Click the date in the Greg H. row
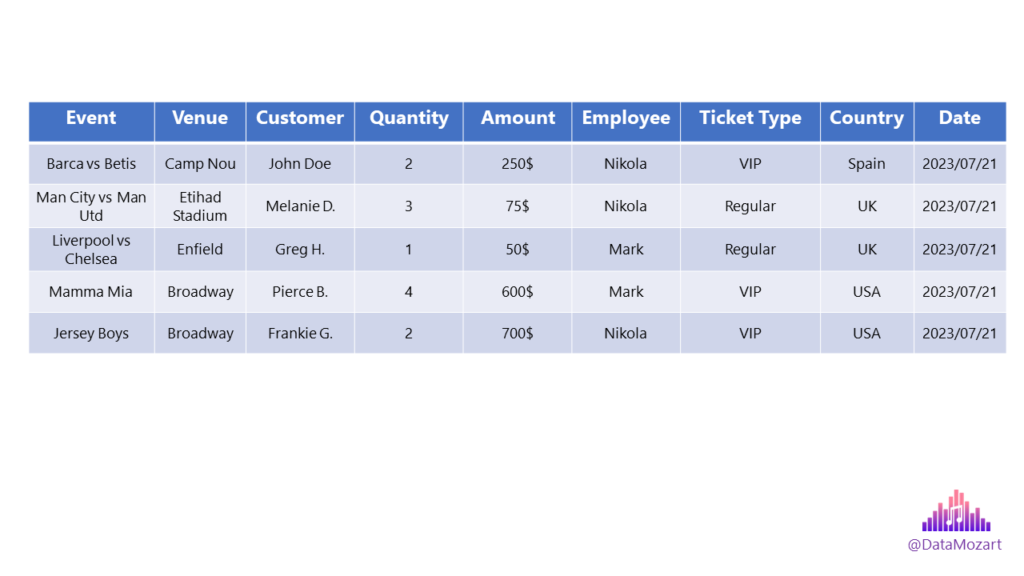The image size is (1024, 576). [960, 249]
